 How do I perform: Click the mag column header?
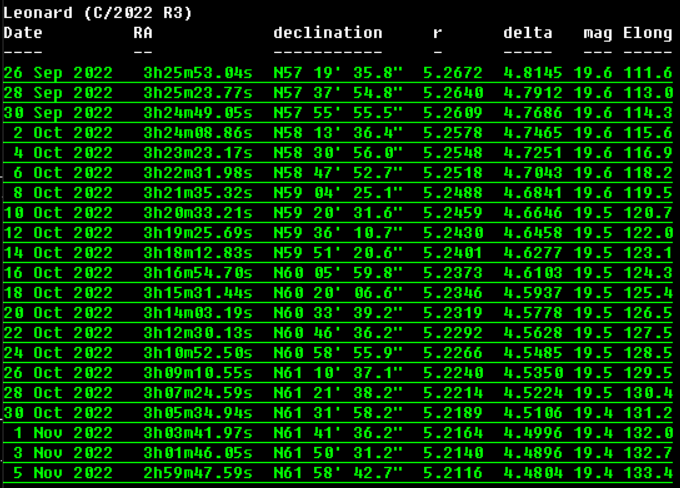(598, 33)
